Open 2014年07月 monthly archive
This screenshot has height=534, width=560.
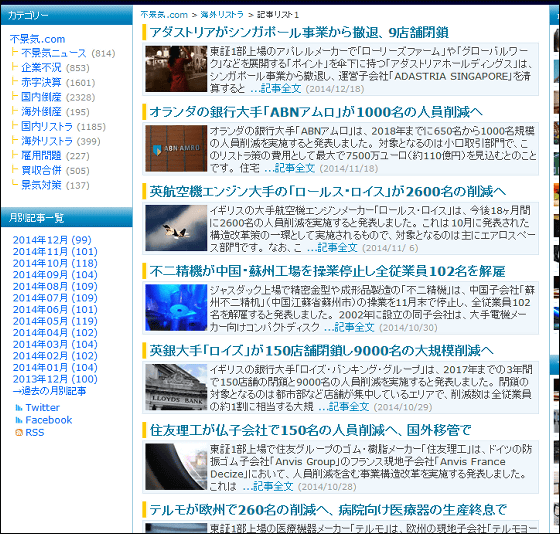coord(55,298)
